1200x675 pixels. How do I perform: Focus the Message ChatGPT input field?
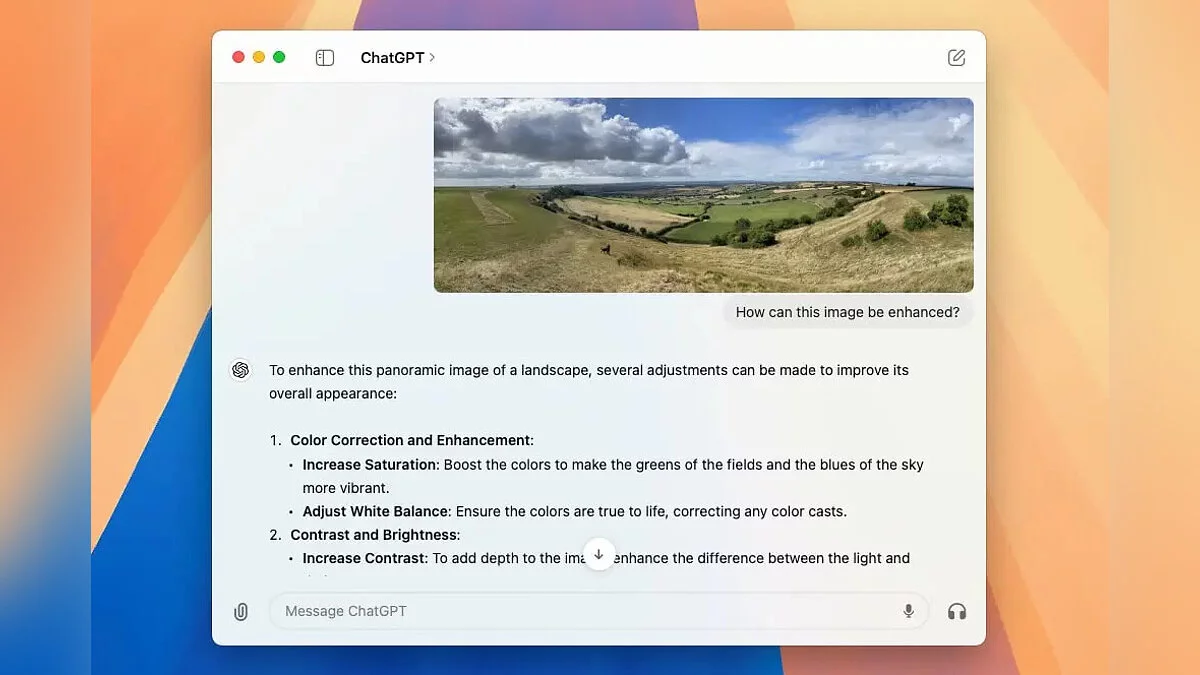[x=598, y=611]
